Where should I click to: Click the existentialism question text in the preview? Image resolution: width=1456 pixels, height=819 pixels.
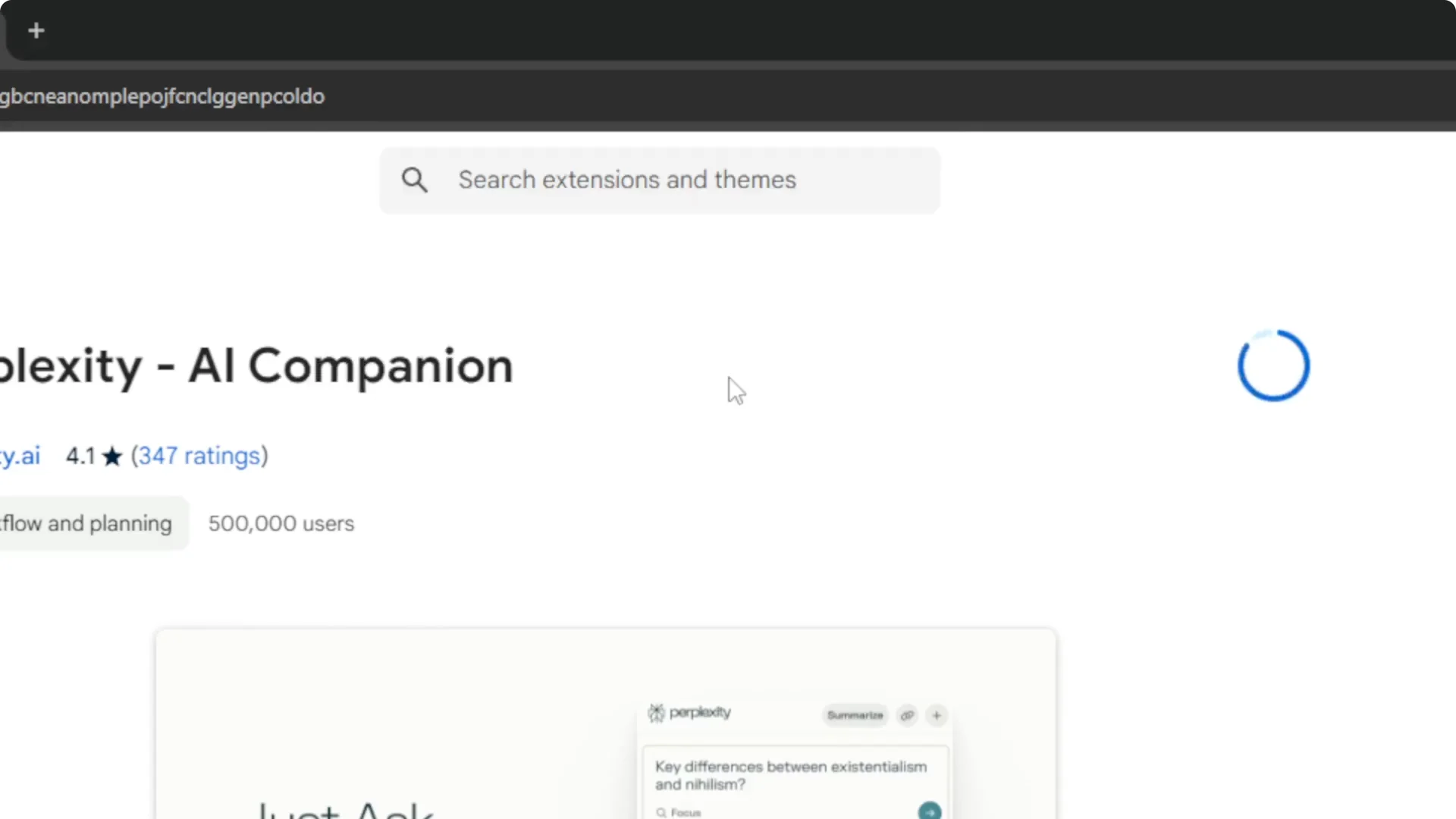point(791,775)
